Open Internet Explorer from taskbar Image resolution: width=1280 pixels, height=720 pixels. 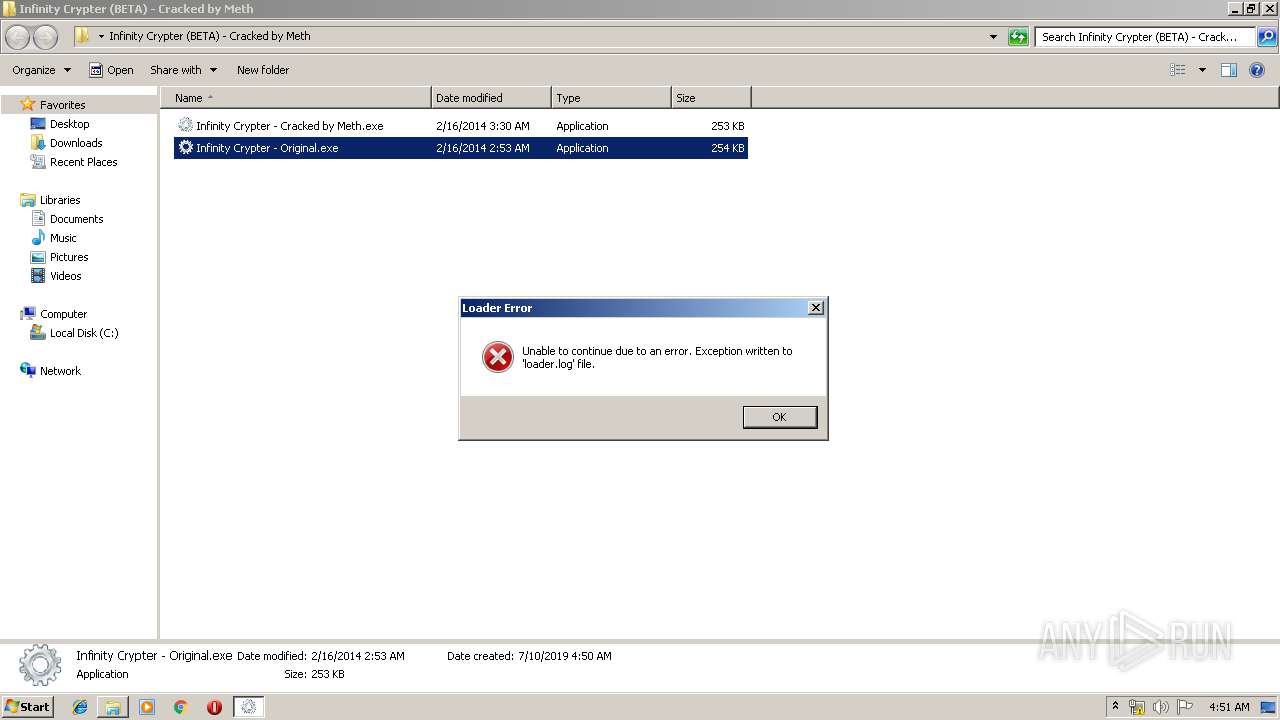(x=80, y=707)
